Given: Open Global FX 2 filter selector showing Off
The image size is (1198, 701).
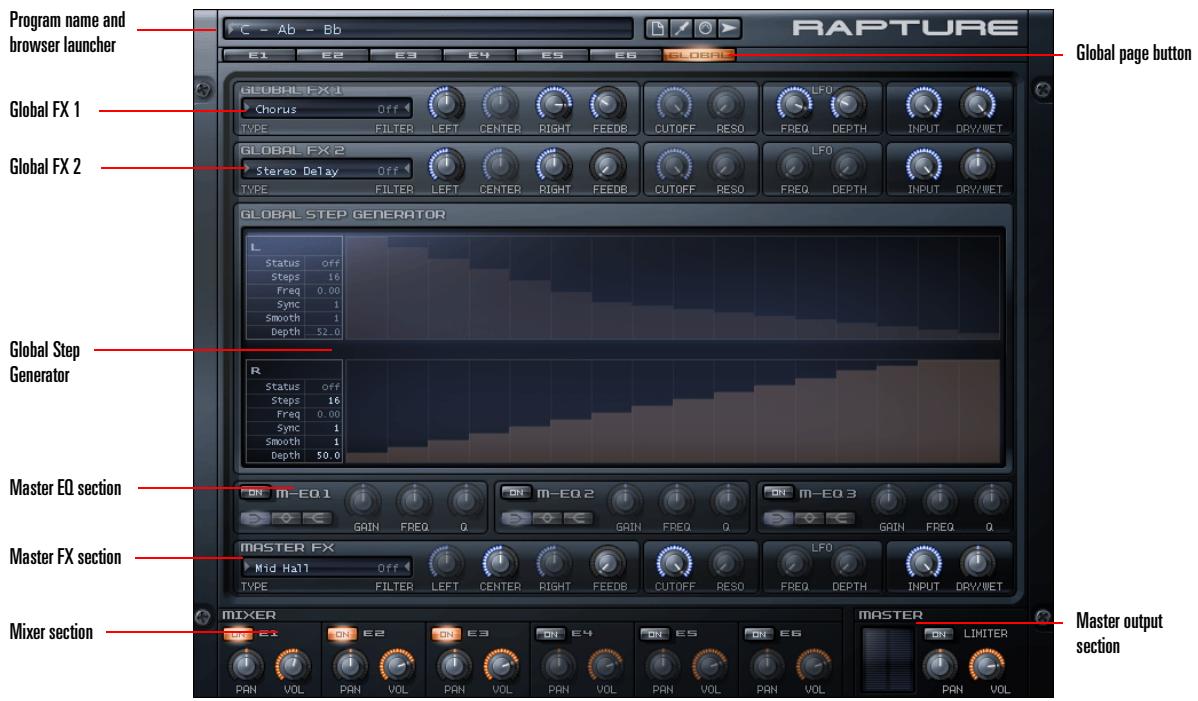Looking at the screenshot, I should point(393,170).
